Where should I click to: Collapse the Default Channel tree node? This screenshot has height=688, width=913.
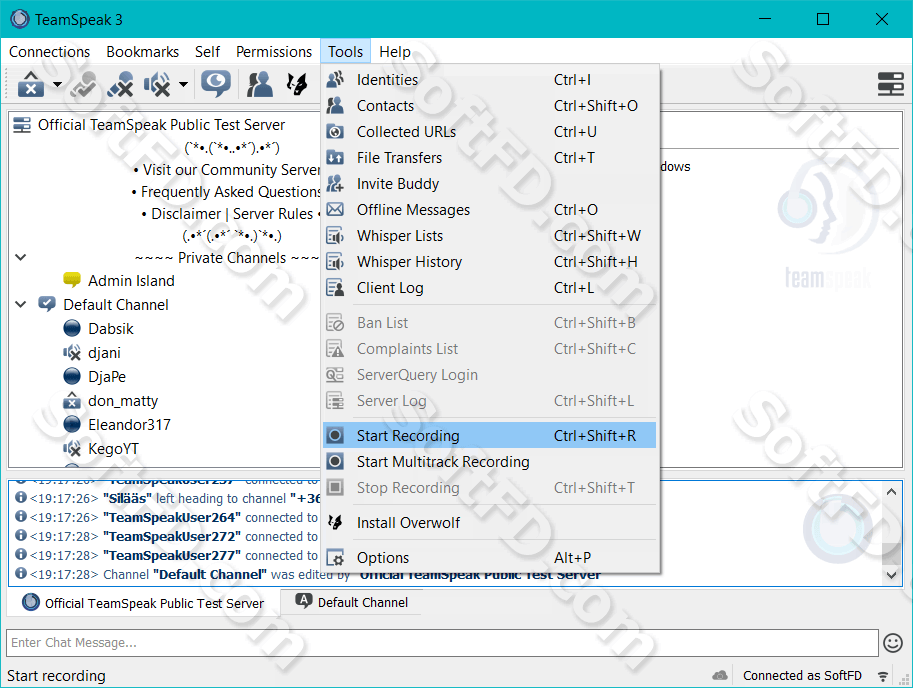pyautogui.click(x=21, y=304)
